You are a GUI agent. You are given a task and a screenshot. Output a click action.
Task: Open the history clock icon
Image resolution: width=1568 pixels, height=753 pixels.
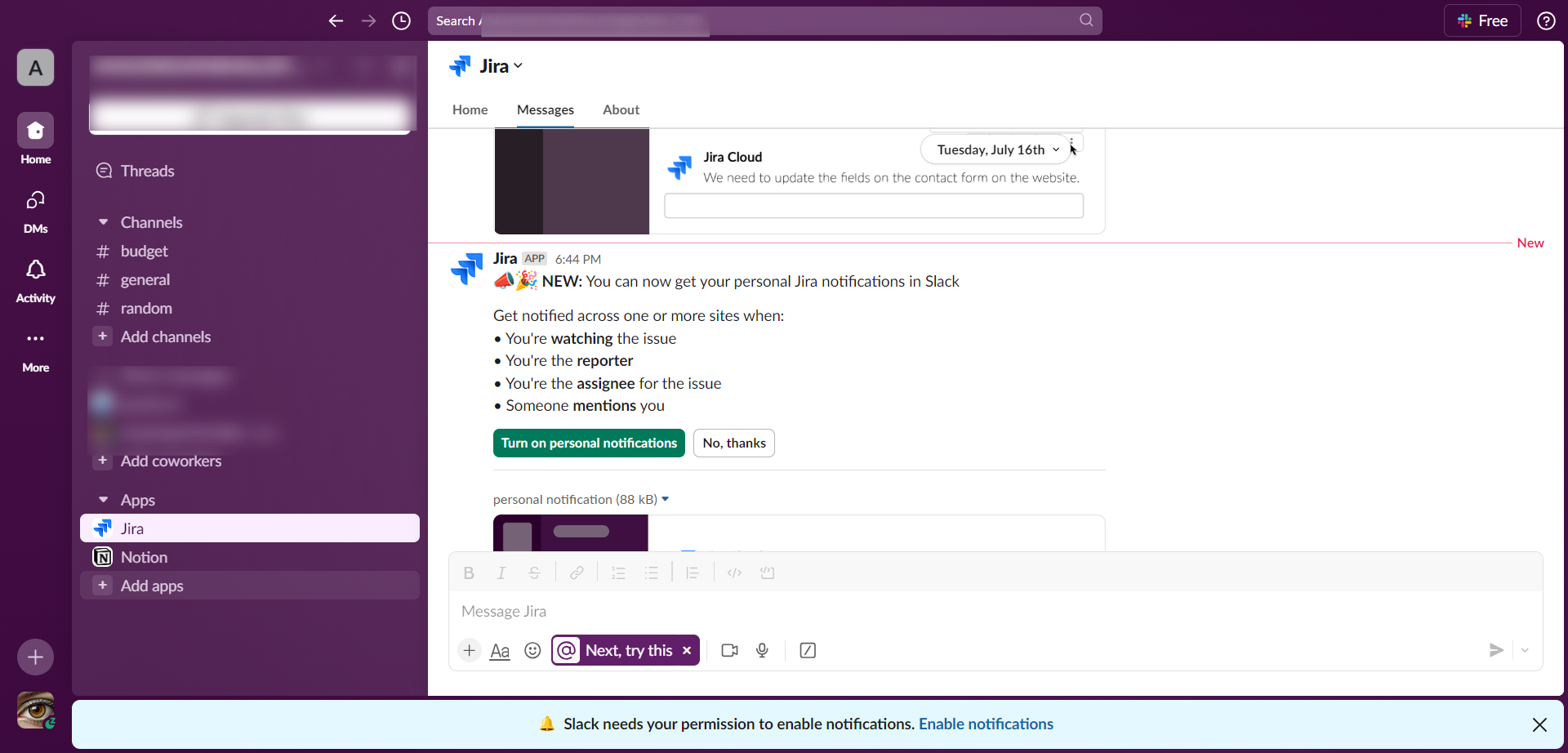[401, 21]
